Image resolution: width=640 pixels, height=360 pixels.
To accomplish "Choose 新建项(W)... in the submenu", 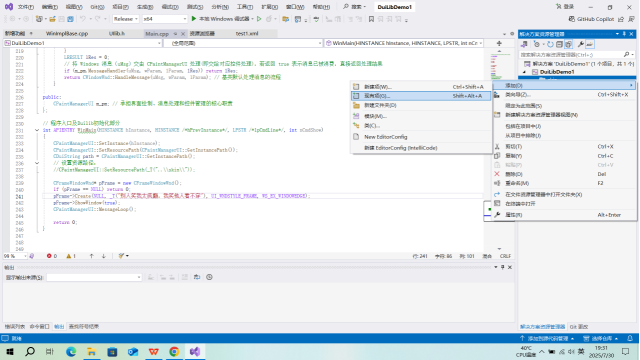I will (x=421, y=87).
